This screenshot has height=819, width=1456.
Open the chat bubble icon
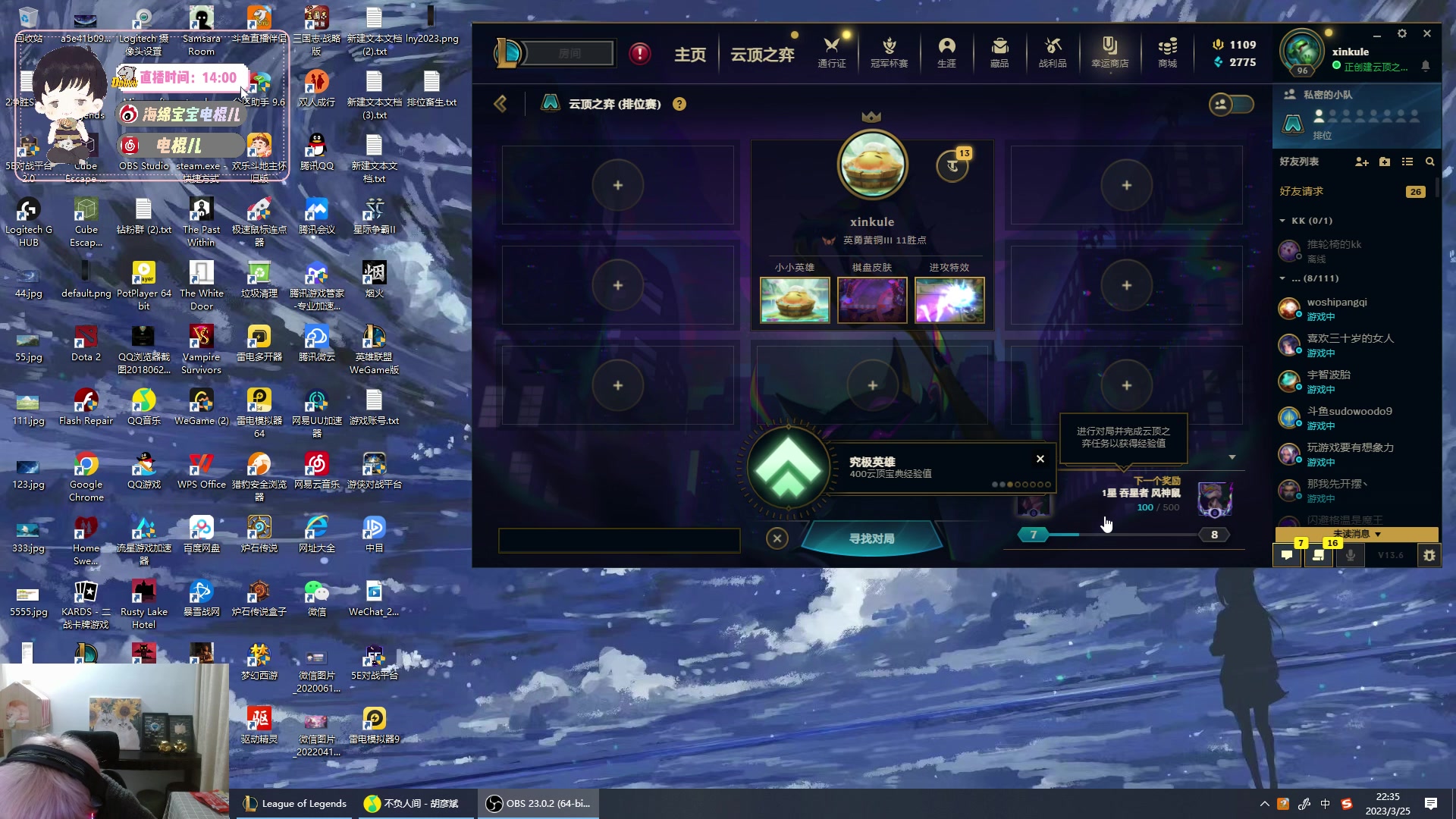(1287, 555)
